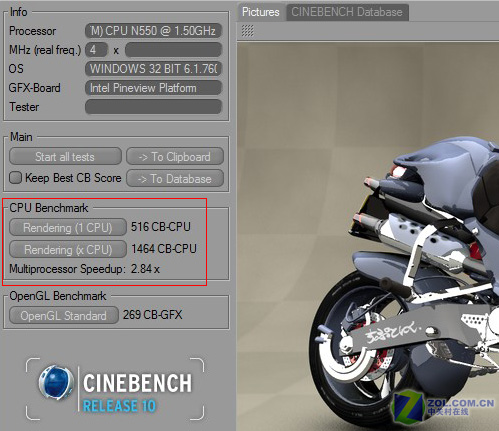Copy results with To Clipboard button
The image size is (499, 431).
click(175, 156)
